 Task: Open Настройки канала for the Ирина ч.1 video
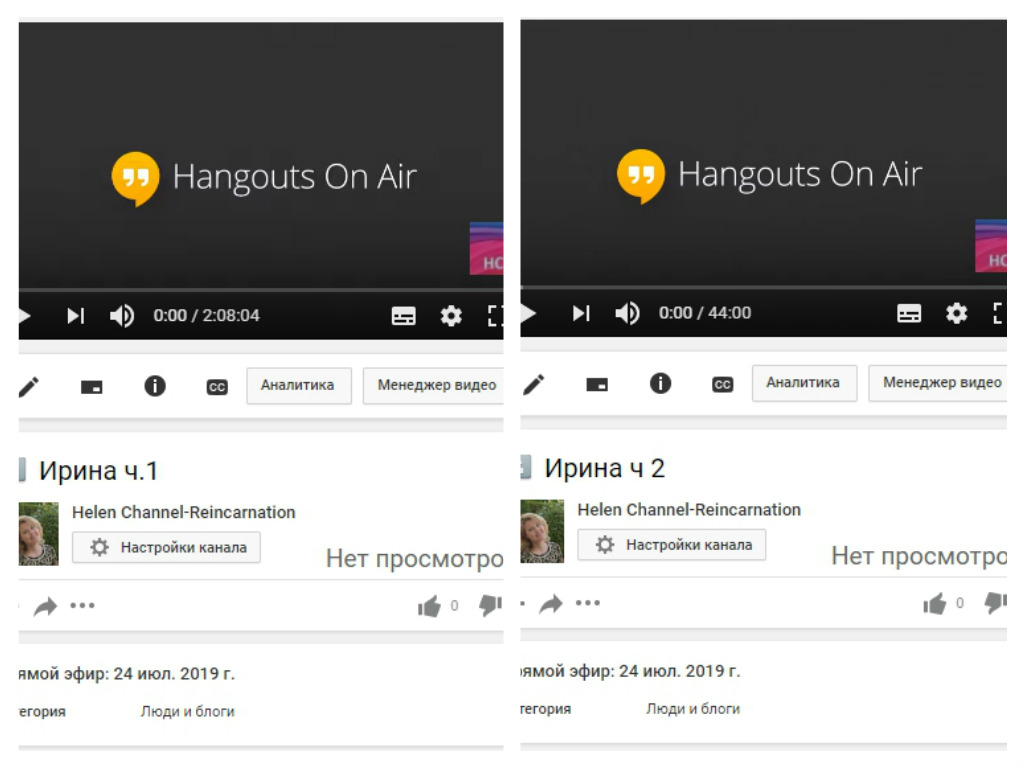[166, 548]
